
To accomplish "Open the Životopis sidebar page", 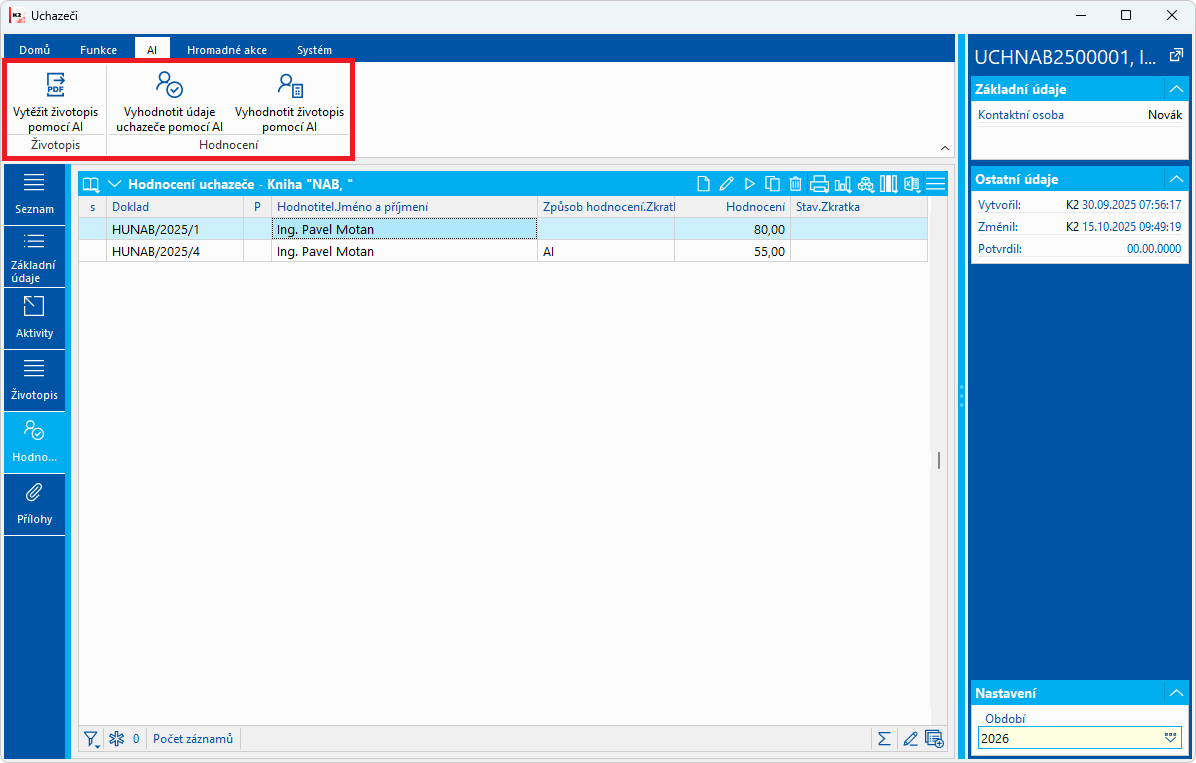I will (34, 381).
